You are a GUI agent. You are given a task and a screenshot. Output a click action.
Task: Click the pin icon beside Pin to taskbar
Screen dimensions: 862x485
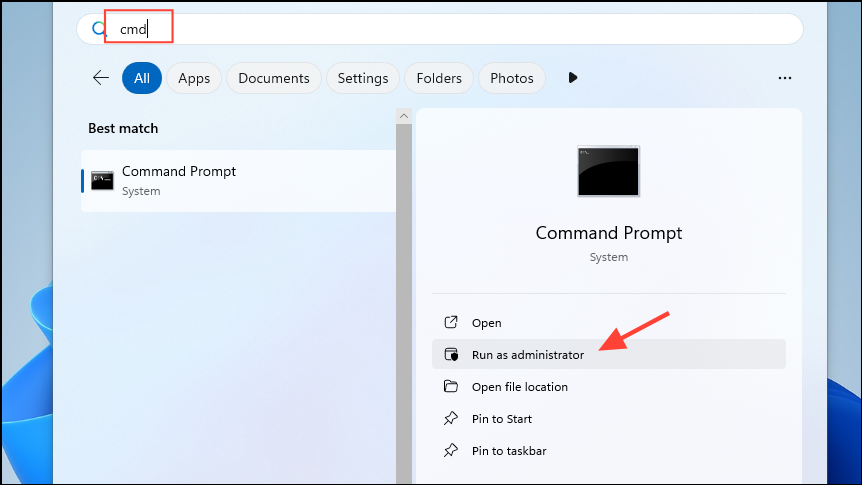(451, 450)
